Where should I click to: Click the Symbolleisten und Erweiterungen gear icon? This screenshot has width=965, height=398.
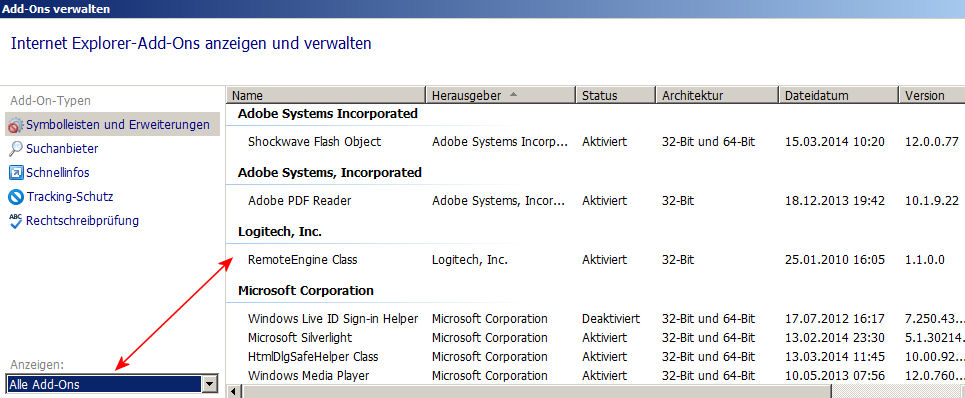[15, 125]
